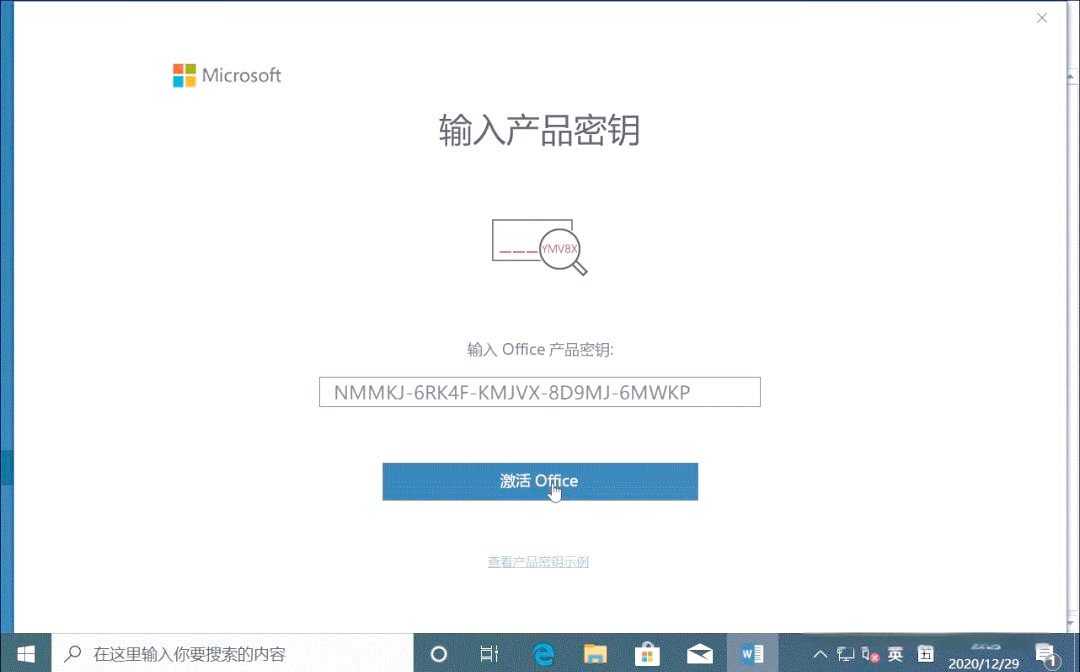The height and width of the screenshot is (672, 1080).
Task: Open File Explorer from the taskbar
Action: (x=595, y=653)
